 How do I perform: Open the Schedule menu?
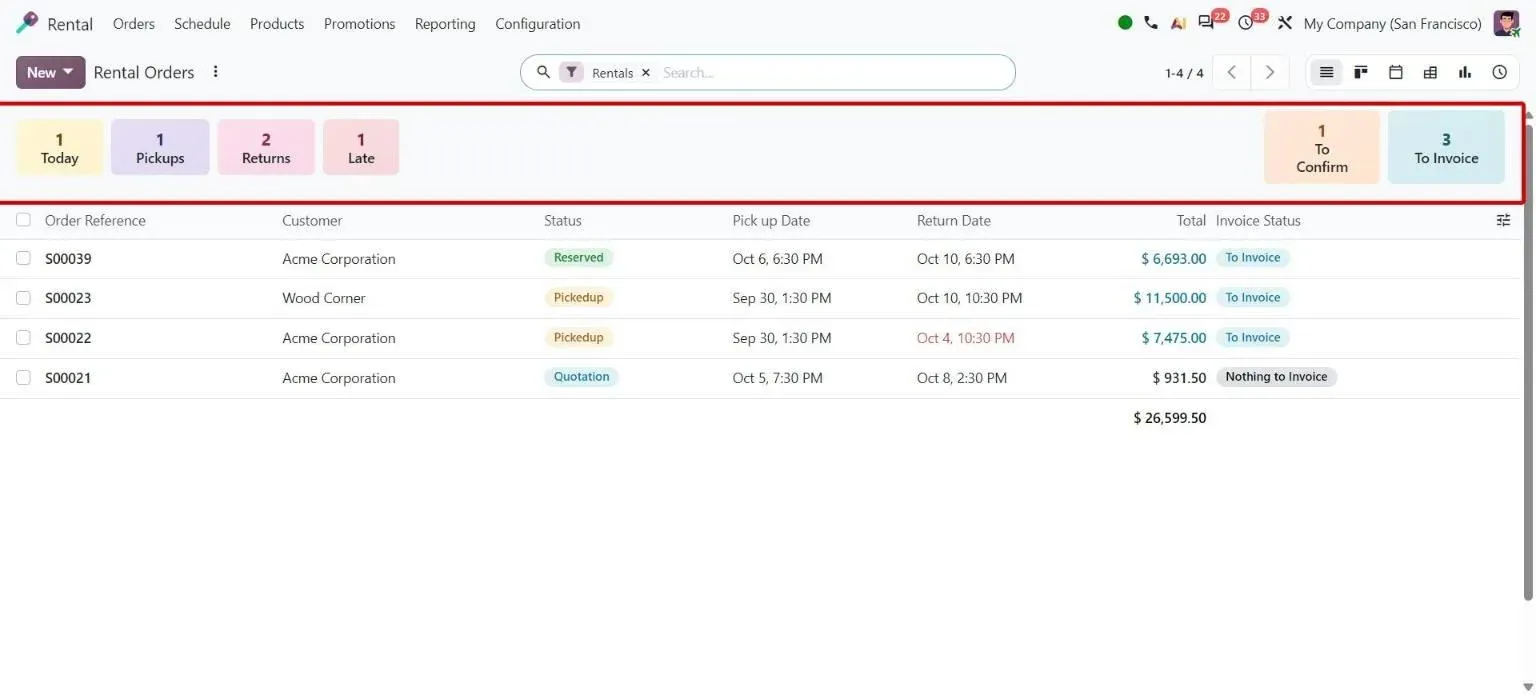click(202, 24)
